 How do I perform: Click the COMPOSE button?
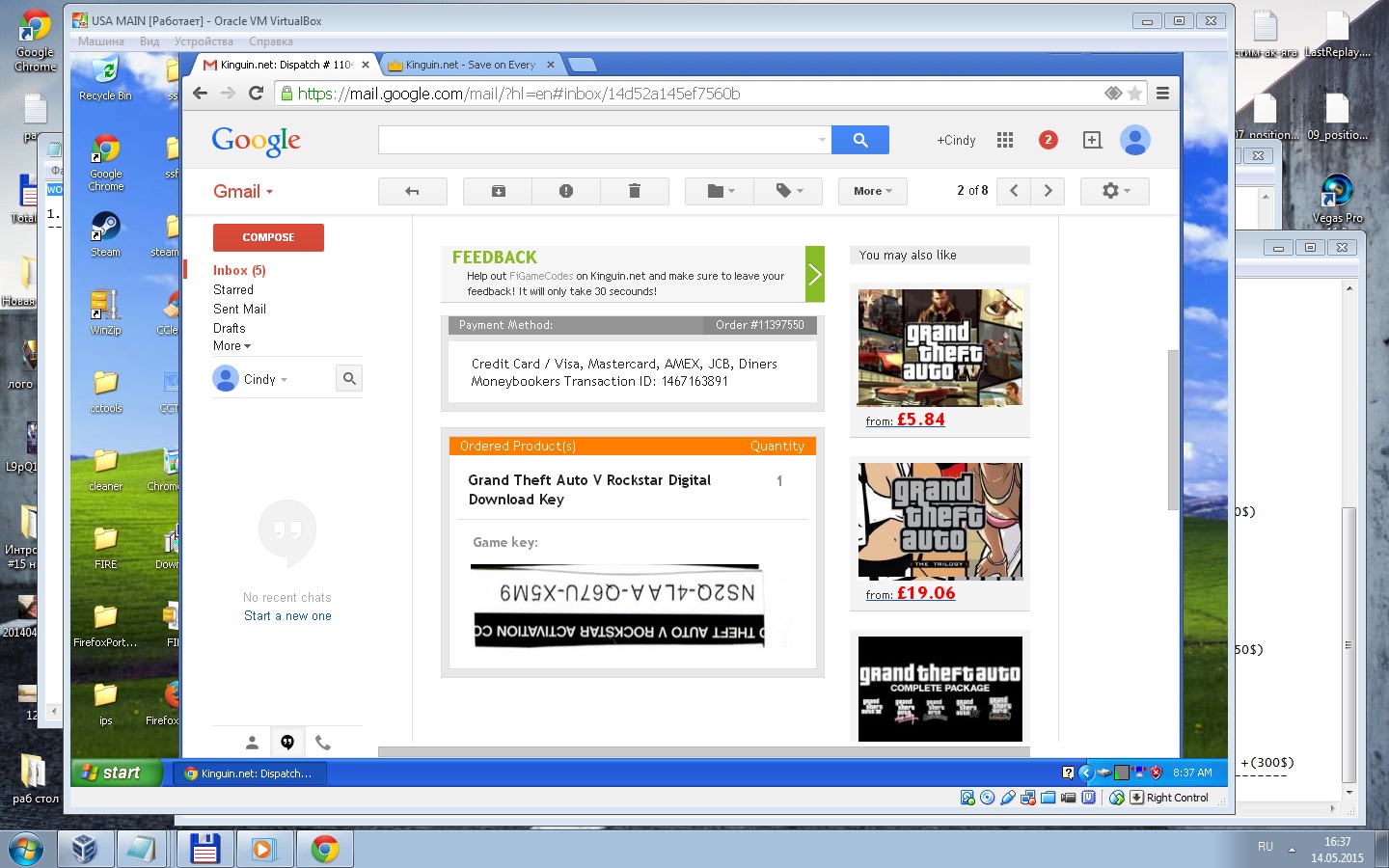pyautogui.click(x=268, y=237)
